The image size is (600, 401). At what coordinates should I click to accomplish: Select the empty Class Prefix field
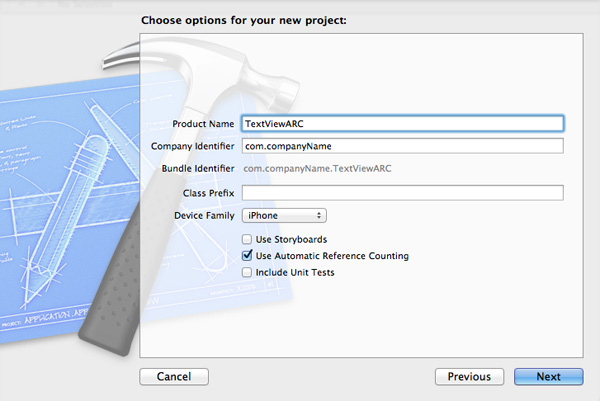point(403,192)
